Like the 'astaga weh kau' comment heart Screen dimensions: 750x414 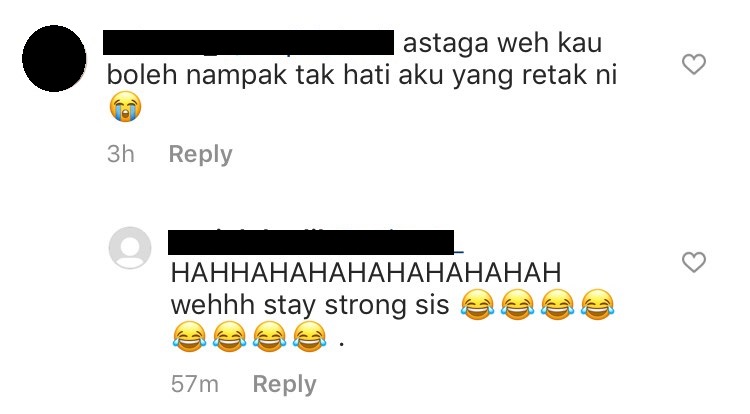pos(694,65)
